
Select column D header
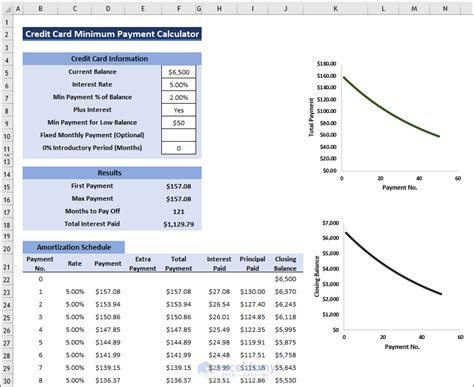[108, 9]
